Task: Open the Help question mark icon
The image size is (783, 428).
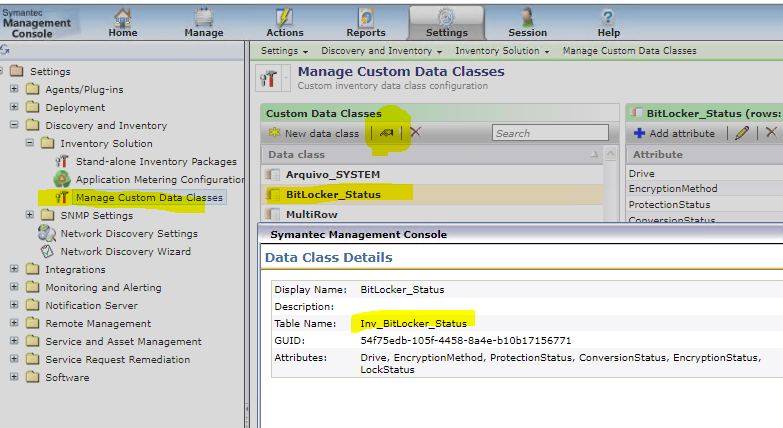Action: pyautogui.click(x=608, y=17)
